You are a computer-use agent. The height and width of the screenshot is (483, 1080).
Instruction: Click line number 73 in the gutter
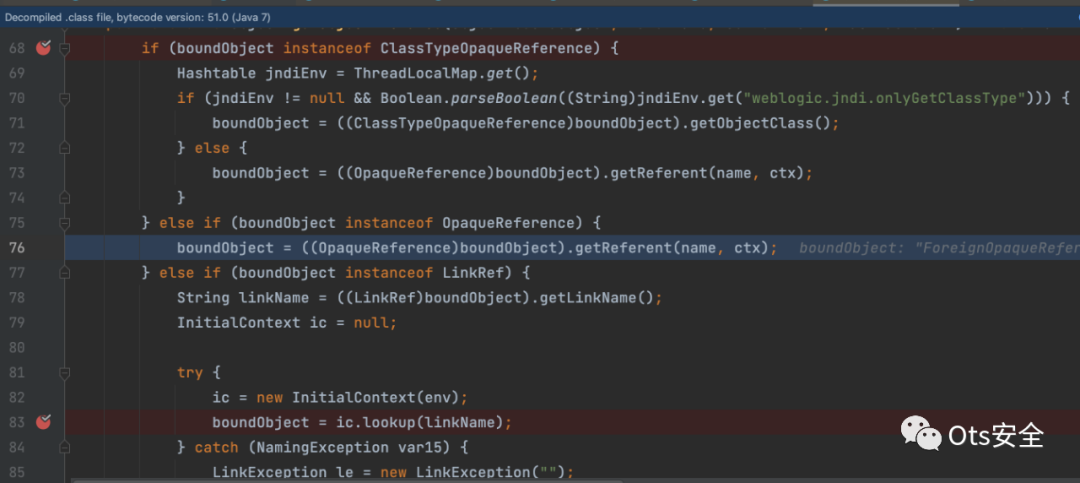point(17,173)
